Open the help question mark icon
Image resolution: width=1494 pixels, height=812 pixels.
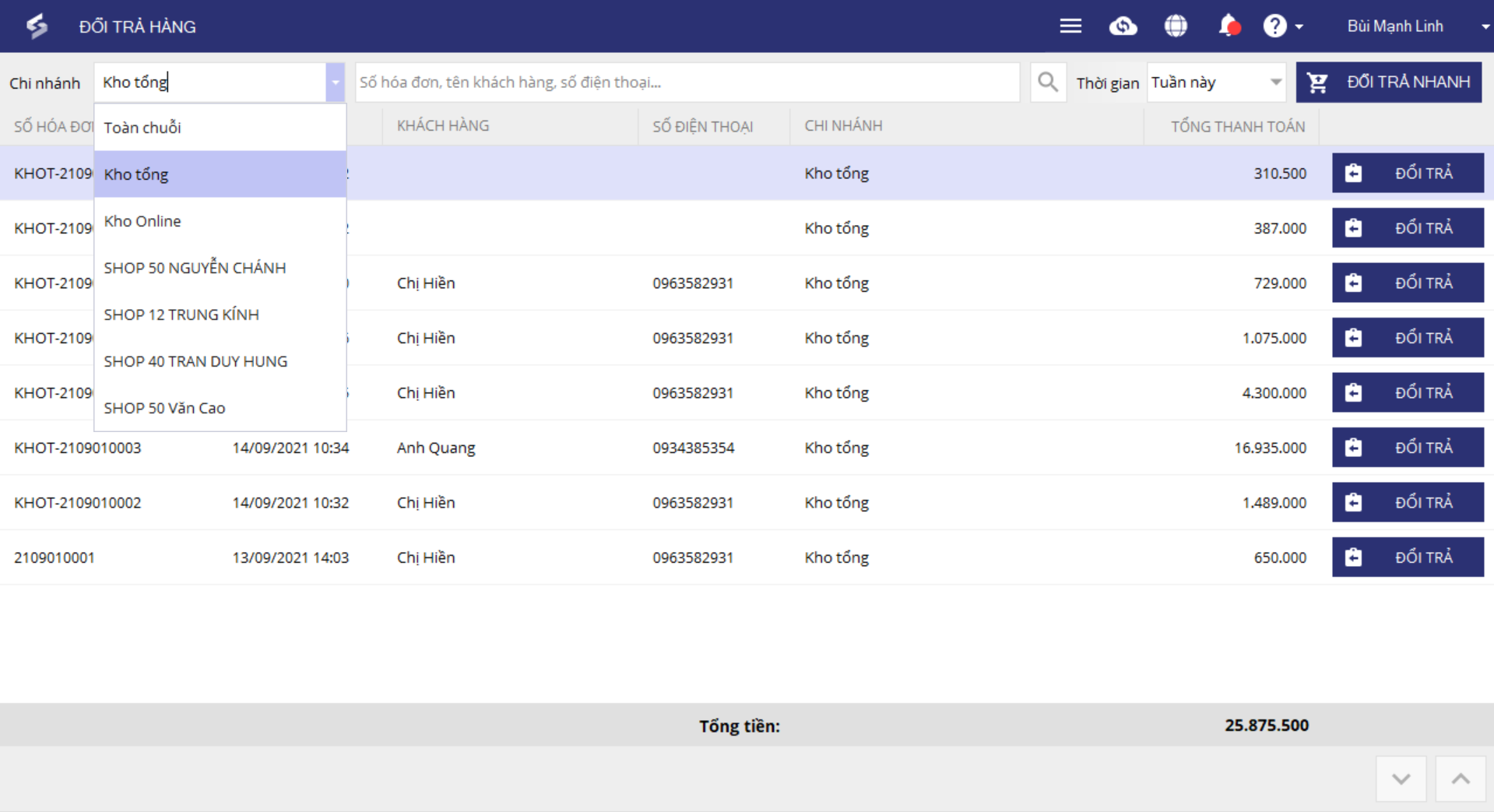coord(1274,26)
